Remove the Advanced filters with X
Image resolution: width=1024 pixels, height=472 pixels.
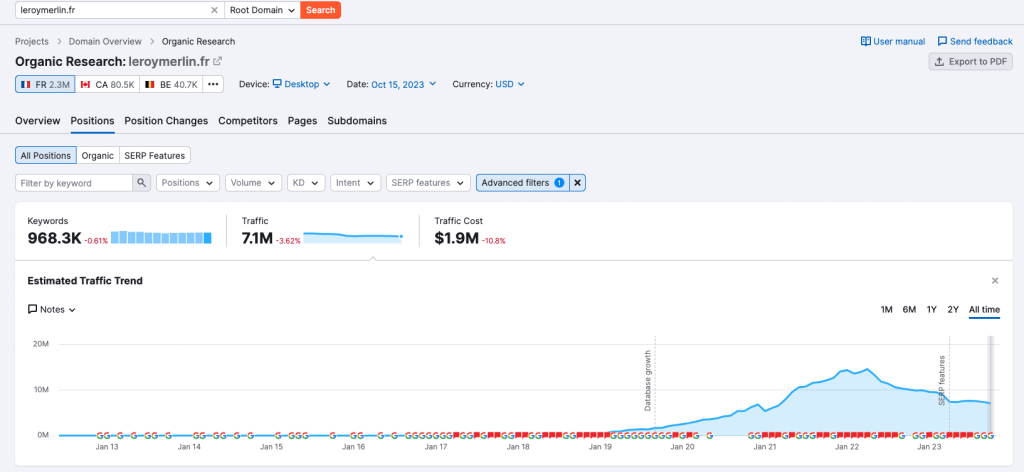577,183
